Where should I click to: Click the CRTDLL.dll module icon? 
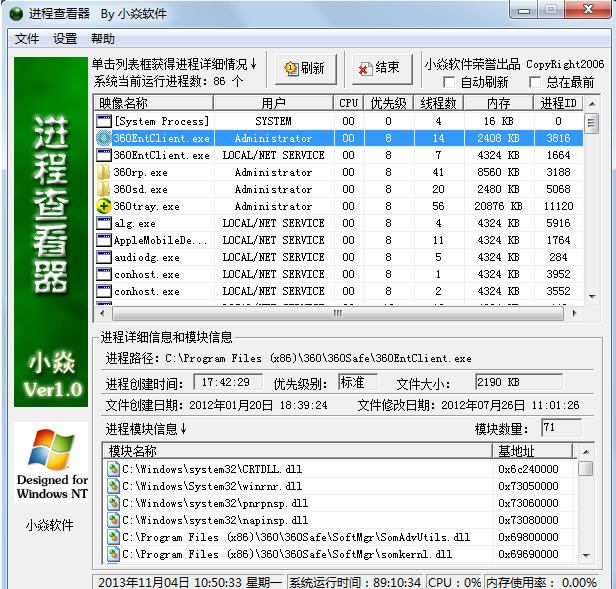(x=114, y=469)
